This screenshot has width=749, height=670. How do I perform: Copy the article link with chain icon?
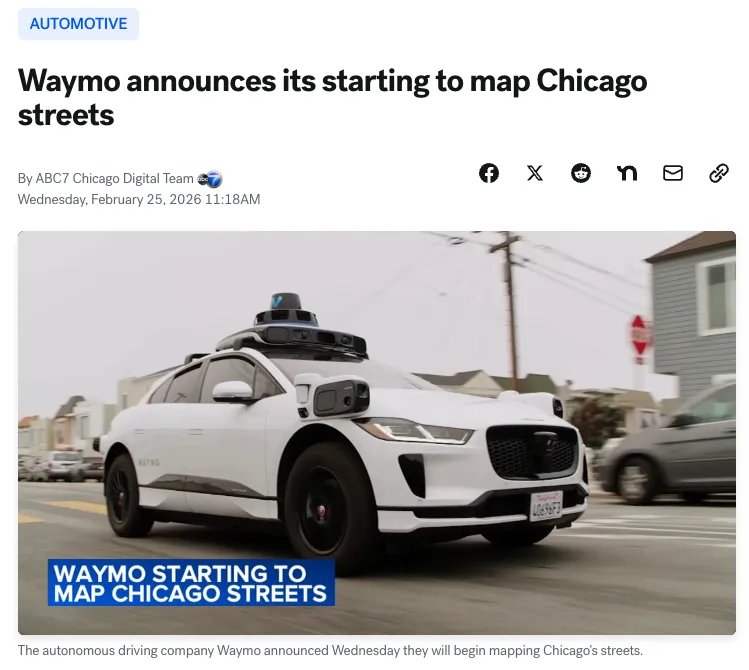[x=718, y=173]
